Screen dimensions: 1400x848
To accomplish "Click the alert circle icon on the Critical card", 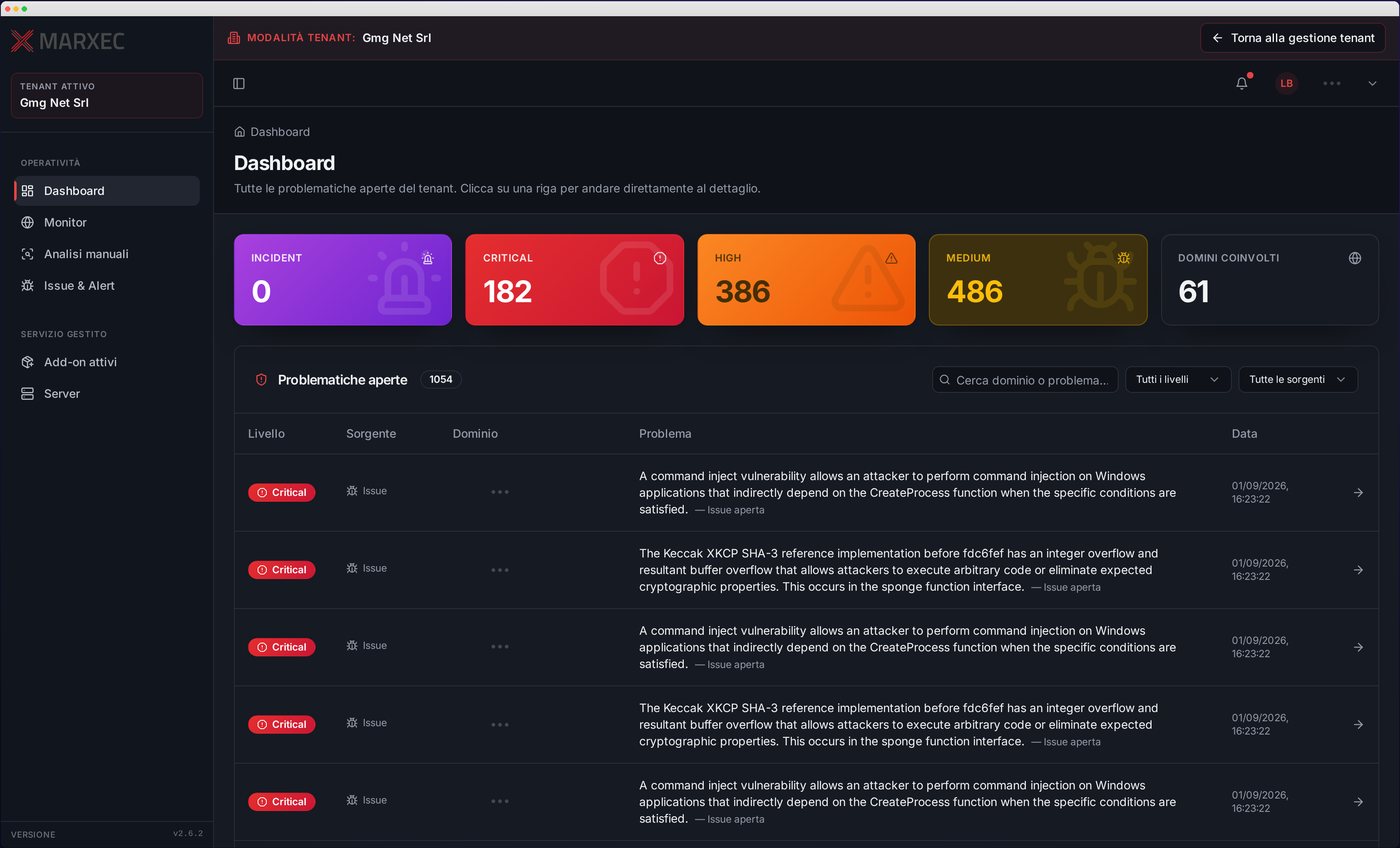I will pos(660,258).
